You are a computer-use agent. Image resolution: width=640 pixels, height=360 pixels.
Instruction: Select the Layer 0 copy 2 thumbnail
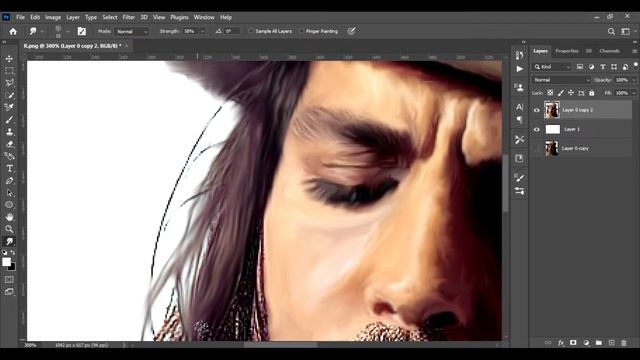point(552,110)
